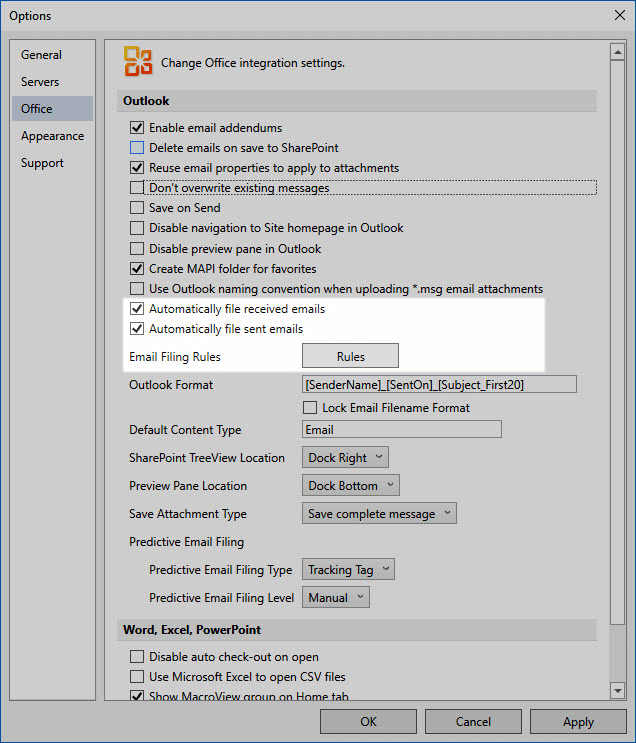Open the Preview Pane Location dropdown
The height and width of the screenshot is (743, 636).
[351, 485]
